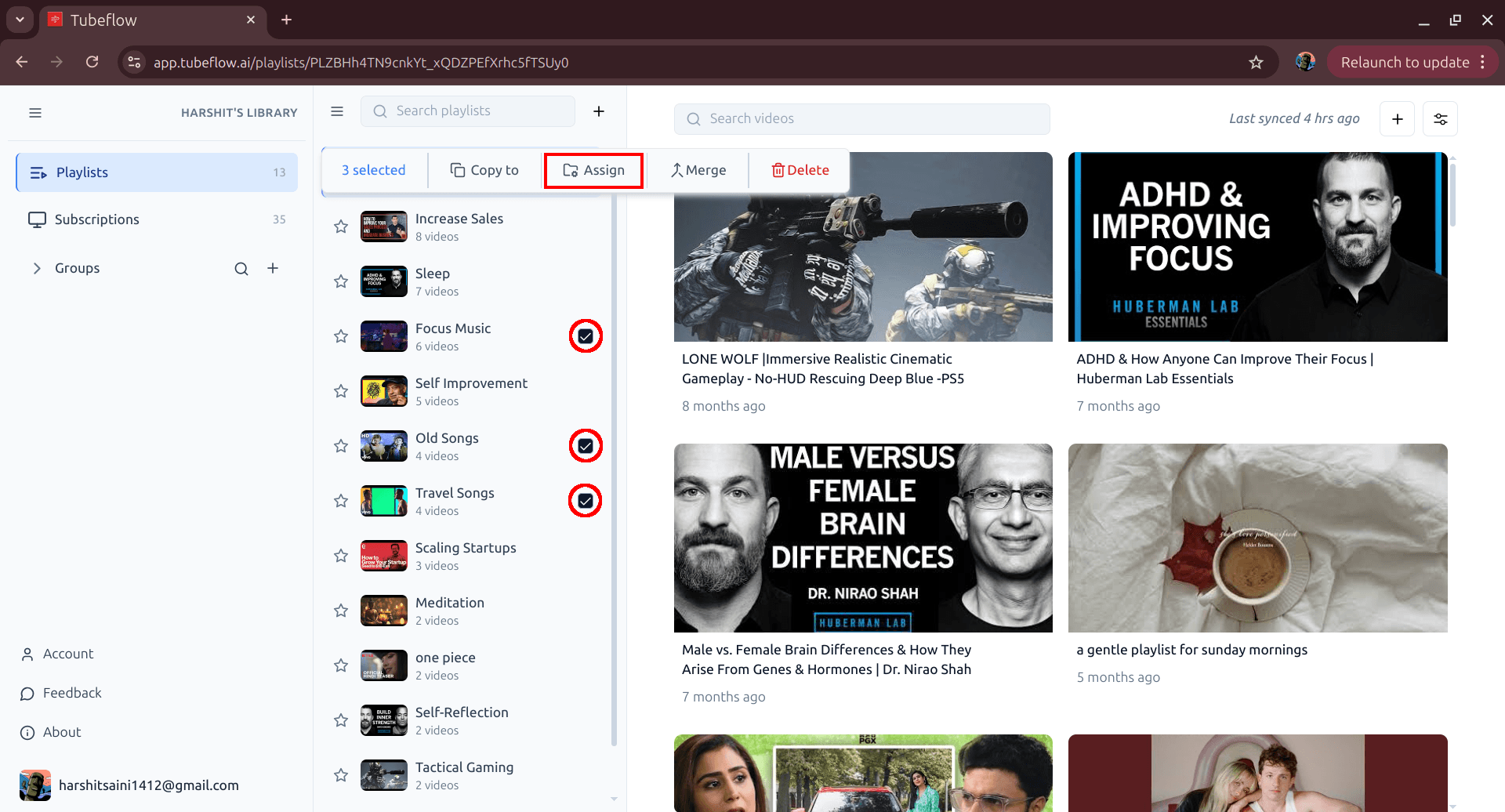Screen dimensions: 1505x812
Task: Open the playlist search magnifier icon
Action: 380,111
